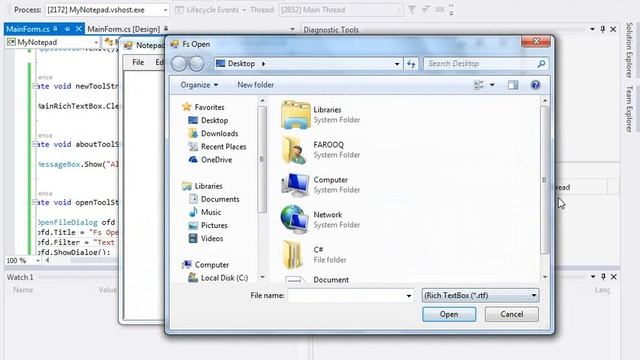Open Documents library in navigation pane
The image size is (640, 360).
pyautogui.click(x=220, y=199)
